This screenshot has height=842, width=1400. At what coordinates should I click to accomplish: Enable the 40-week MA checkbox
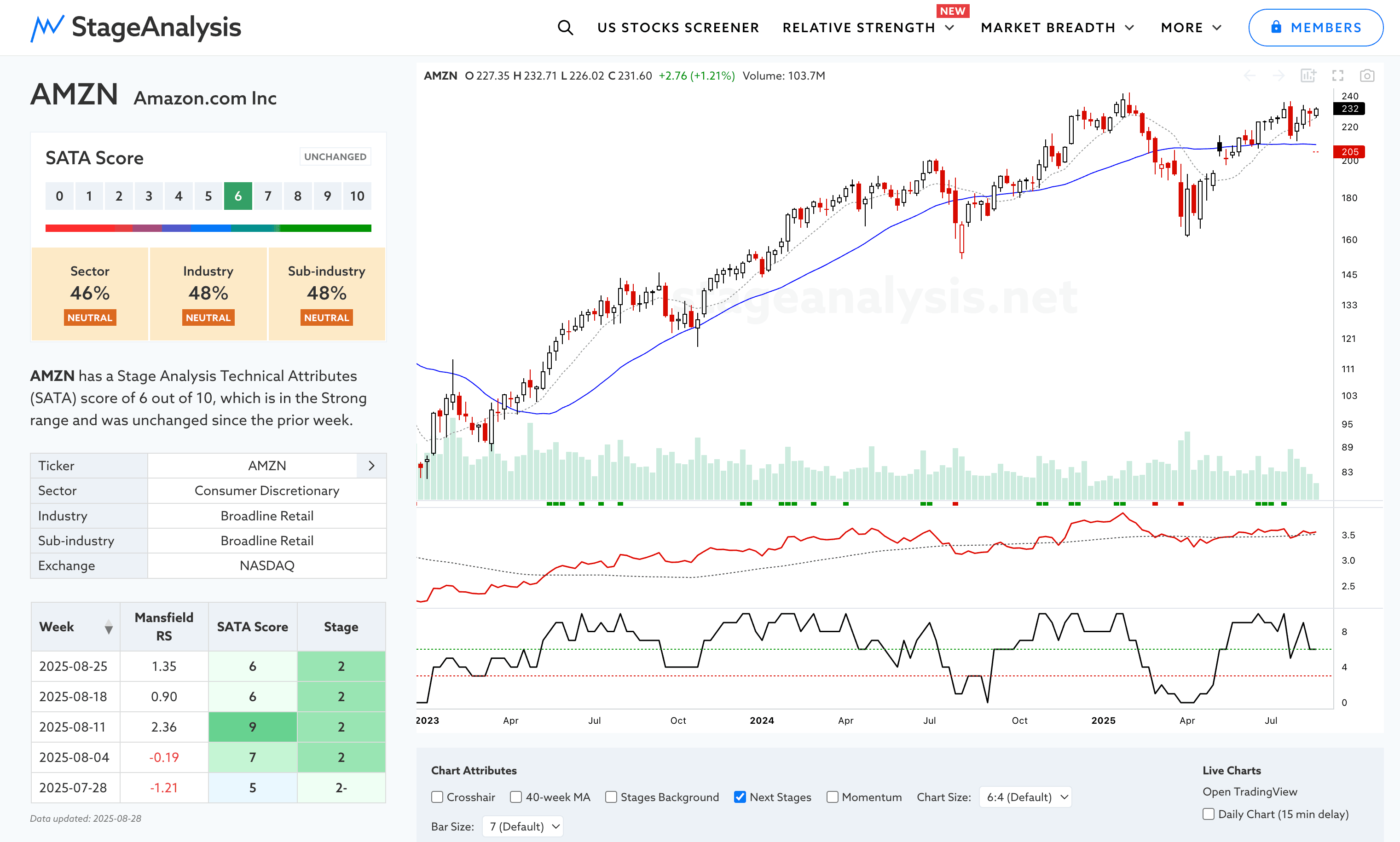click(516, 797)
